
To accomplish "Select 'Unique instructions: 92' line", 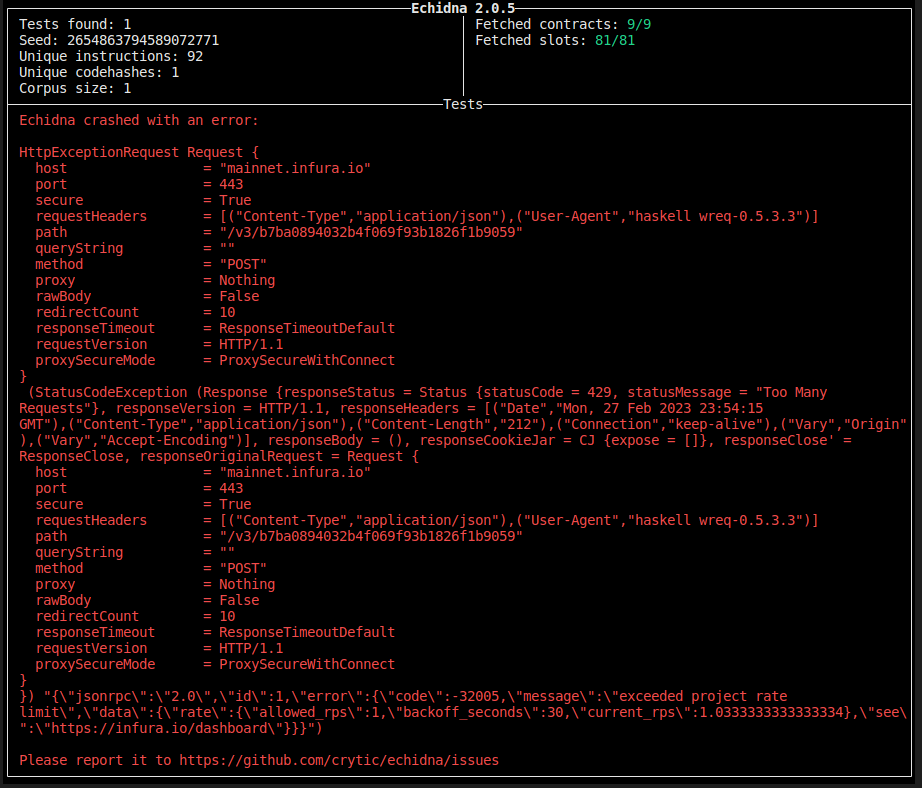I will (x=111, y=56).
